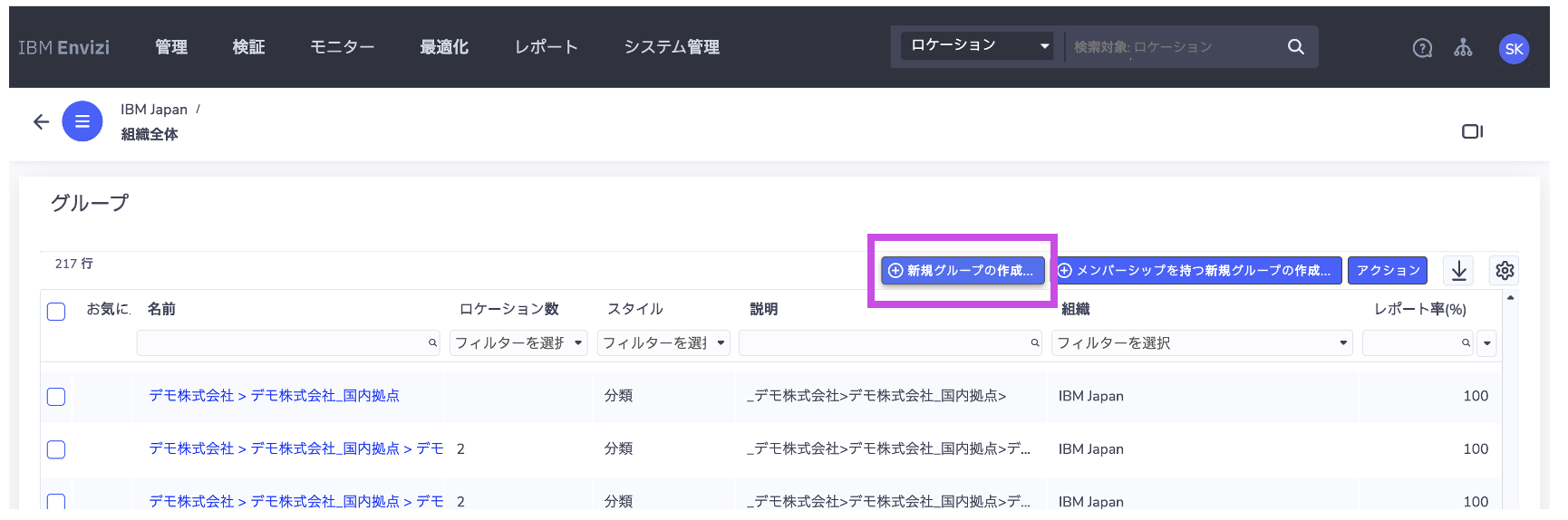Viewport: 1568px width, 520px height.
Task: Go back with the left arrow icon
Action: 41,121
